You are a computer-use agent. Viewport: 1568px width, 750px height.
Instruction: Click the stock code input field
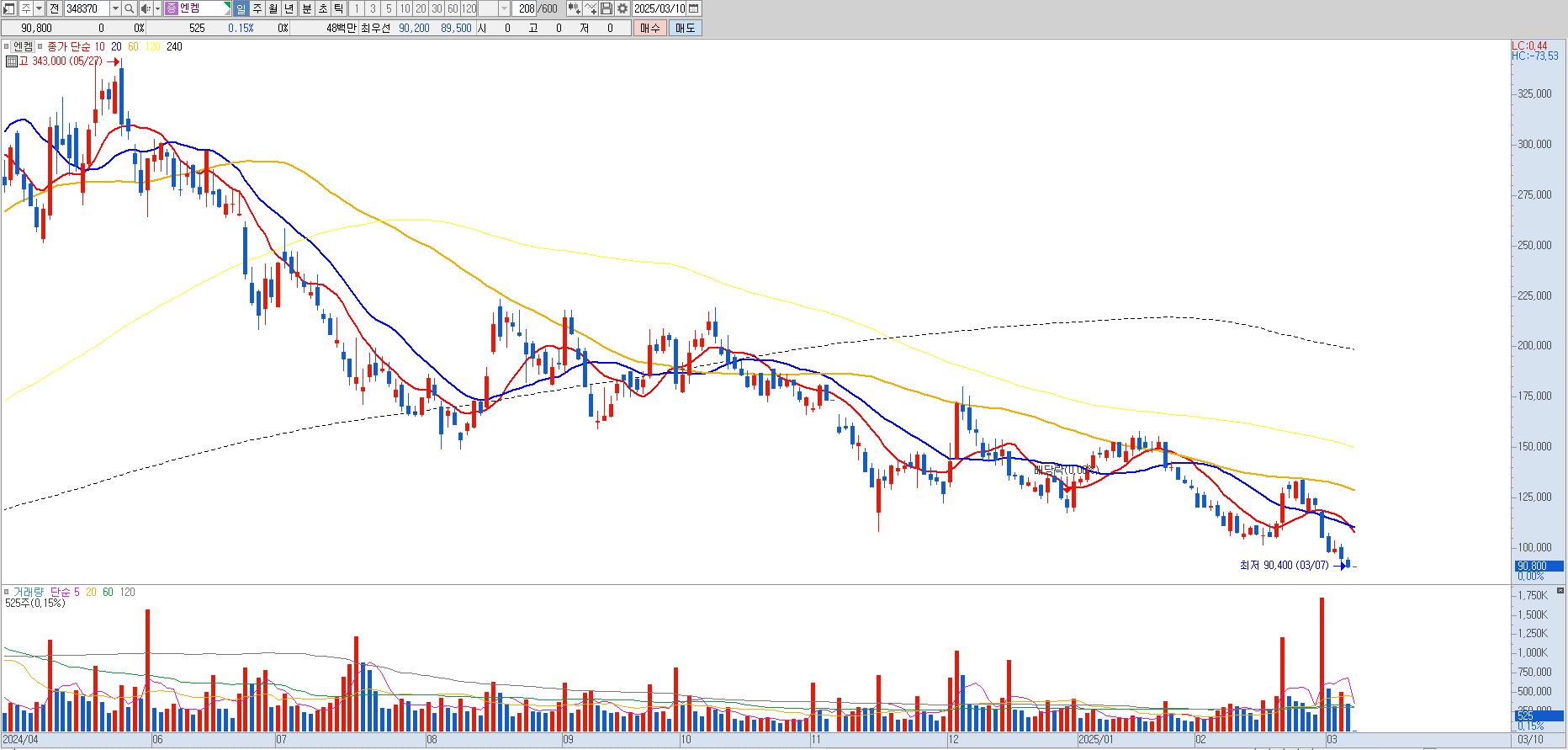click(87, 8)
